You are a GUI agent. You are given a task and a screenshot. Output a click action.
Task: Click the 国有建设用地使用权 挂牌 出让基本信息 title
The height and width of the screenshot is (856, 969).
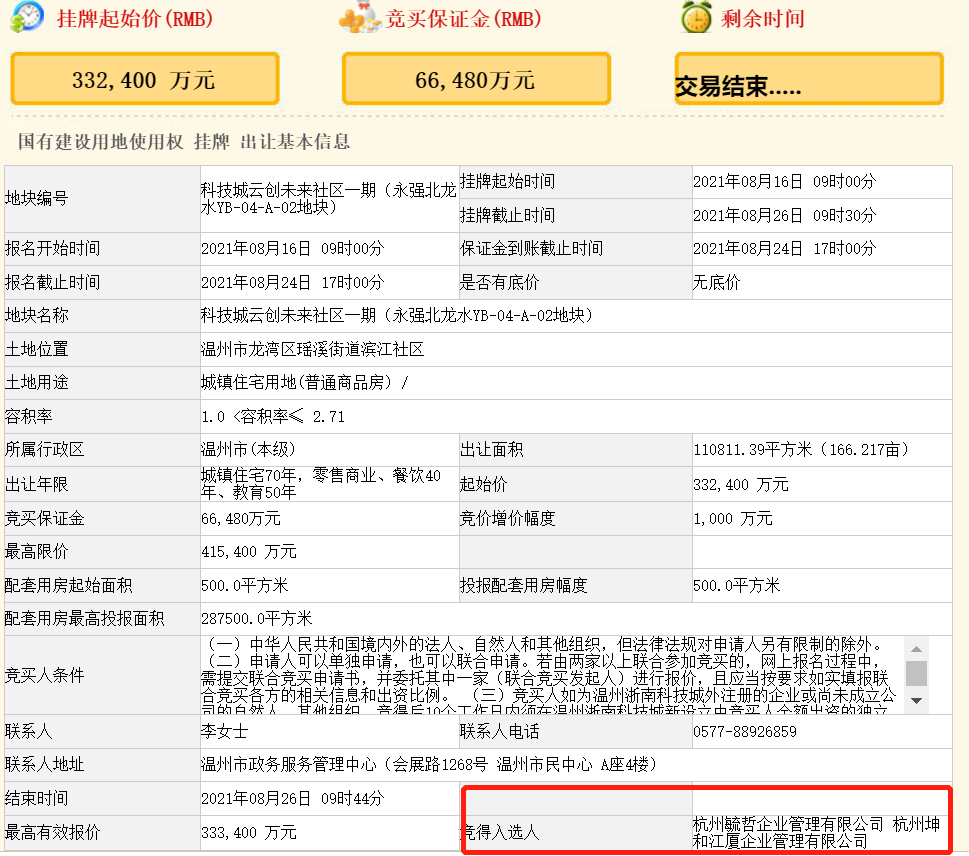(x=184, y=142)
